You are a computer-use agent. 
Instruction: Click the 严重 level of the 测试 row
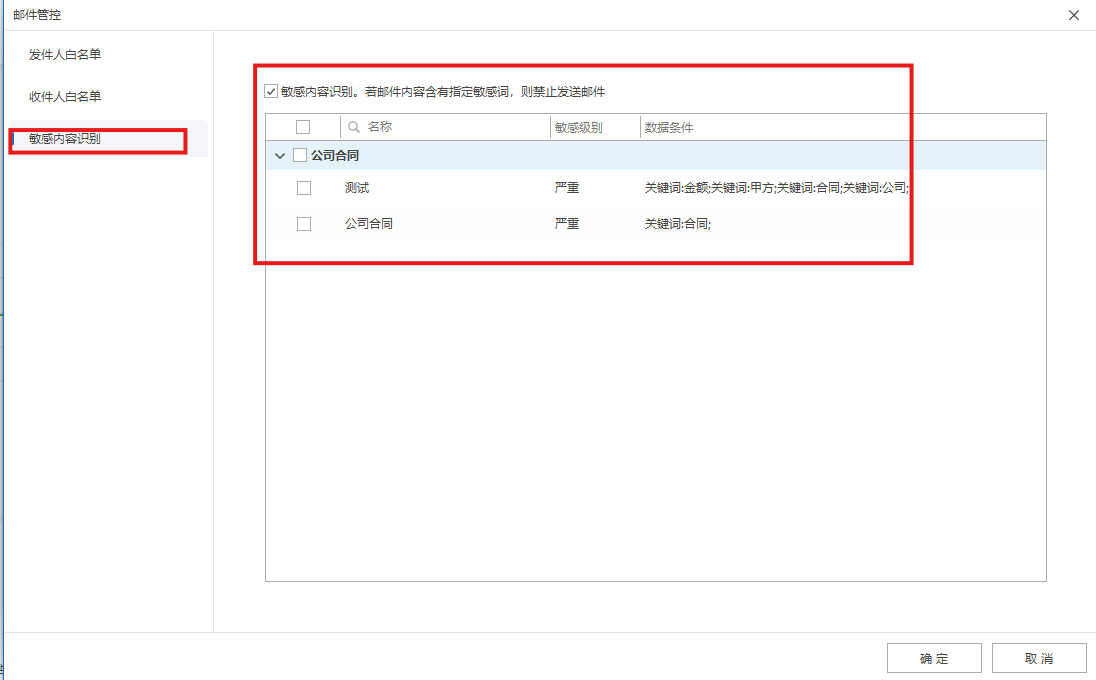click(567, 187)
